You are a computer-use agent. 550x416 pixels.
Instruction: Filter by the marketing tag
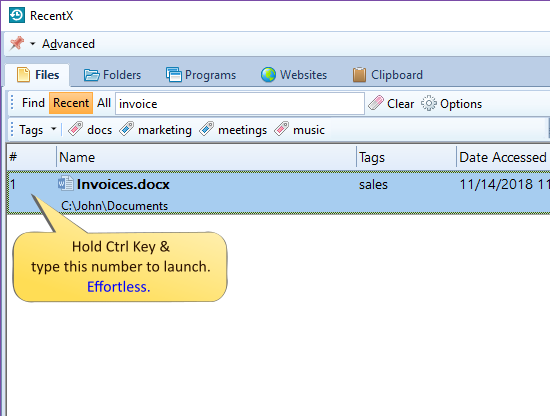pyautogui.click(x=155, y=129)
